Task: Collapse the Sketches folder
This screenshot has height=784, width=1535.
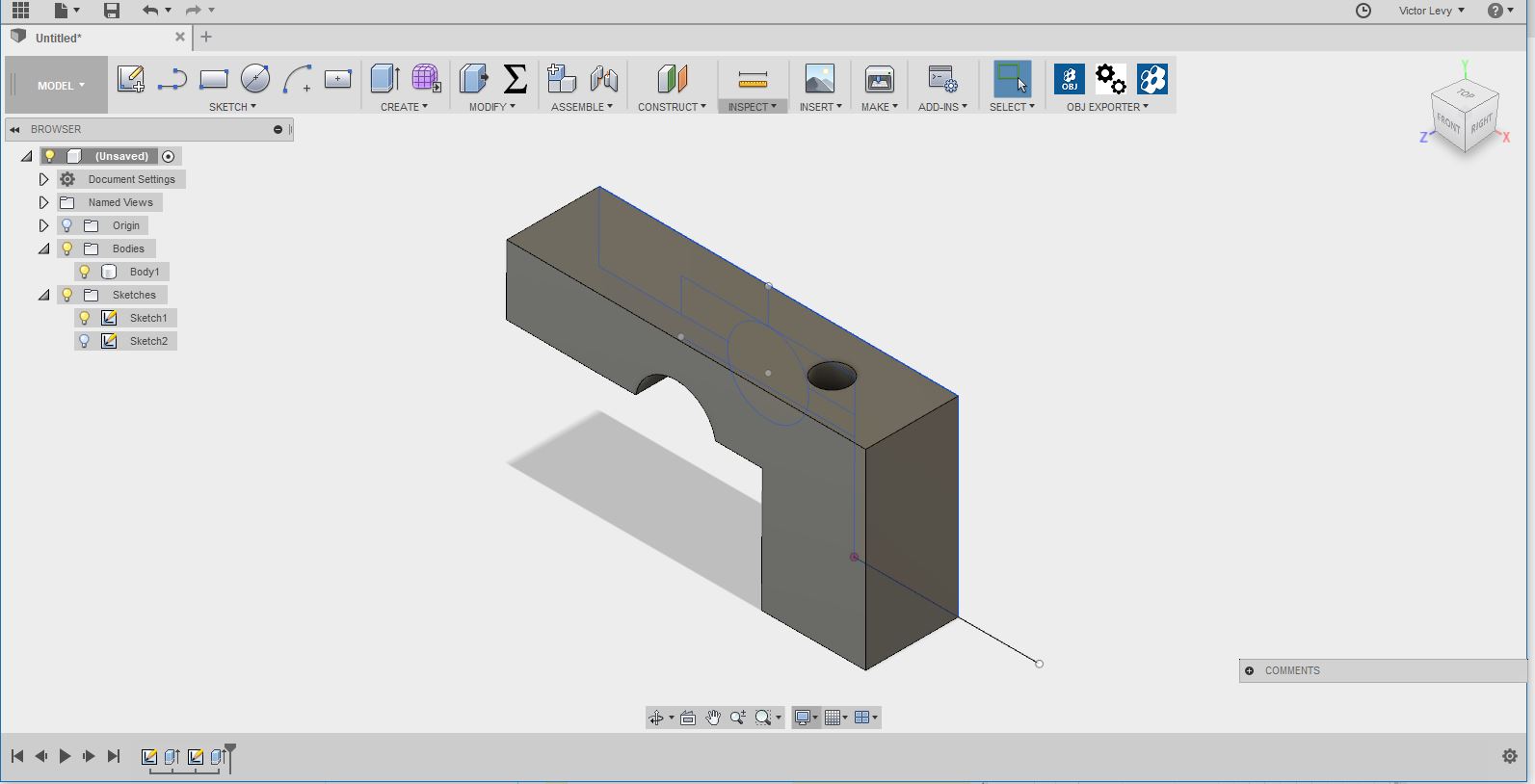Action: coord(43,295)
